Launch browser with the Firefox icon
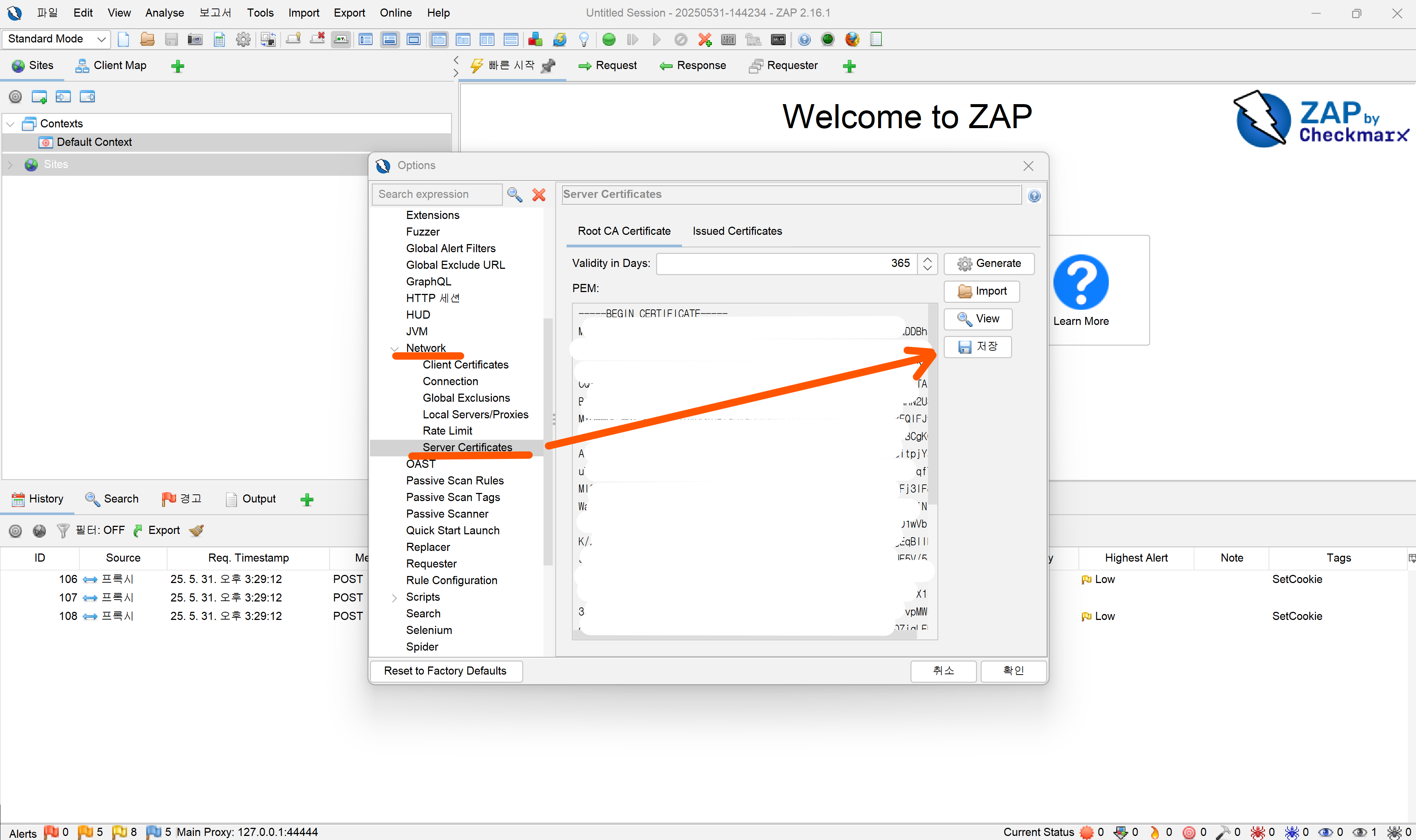This screenshot has height=840, width=1416. pyautogui.click(x=852, y=39)
